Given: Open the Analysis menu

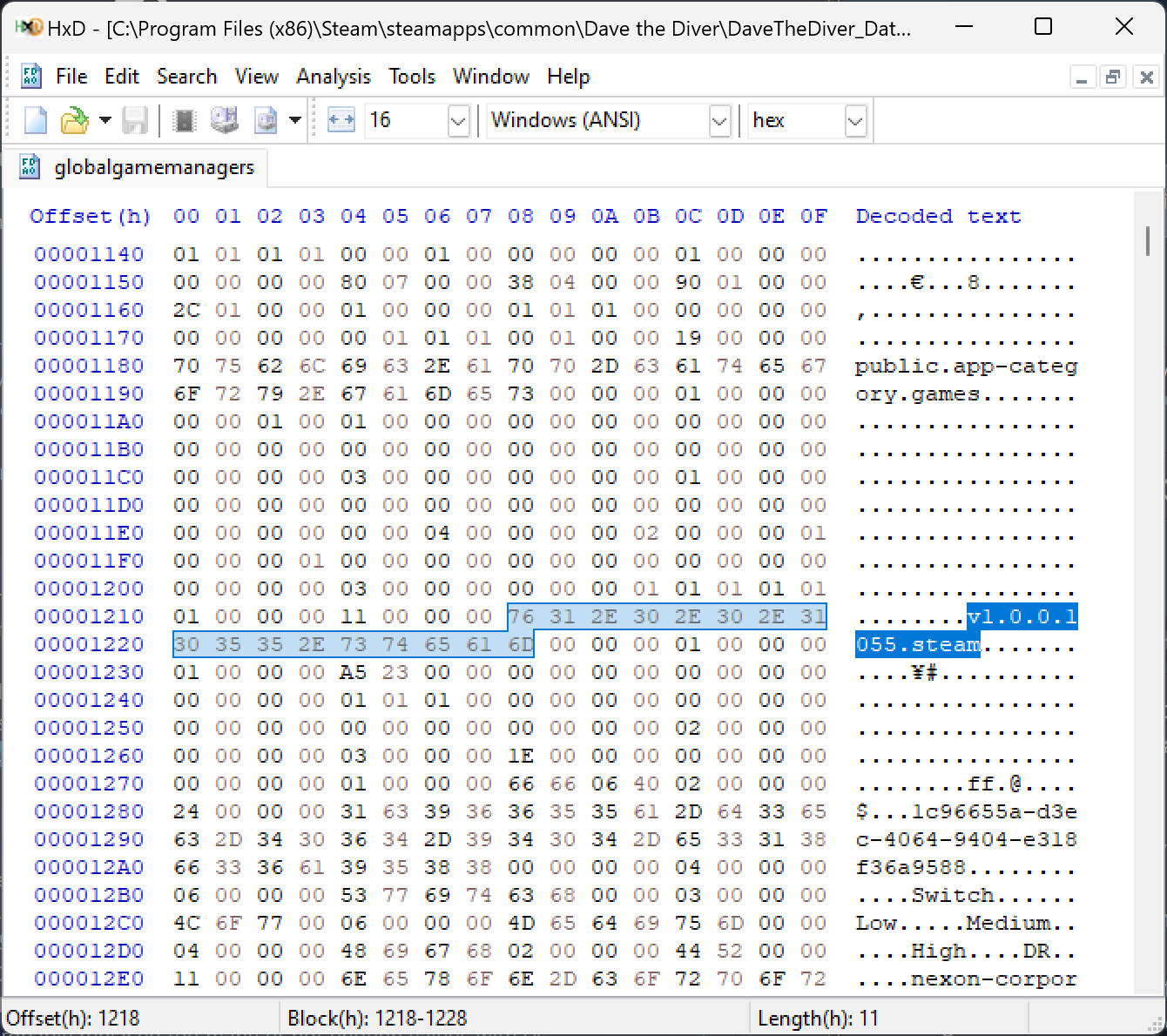Looking at the screenshot, I should tap(334, 77).
